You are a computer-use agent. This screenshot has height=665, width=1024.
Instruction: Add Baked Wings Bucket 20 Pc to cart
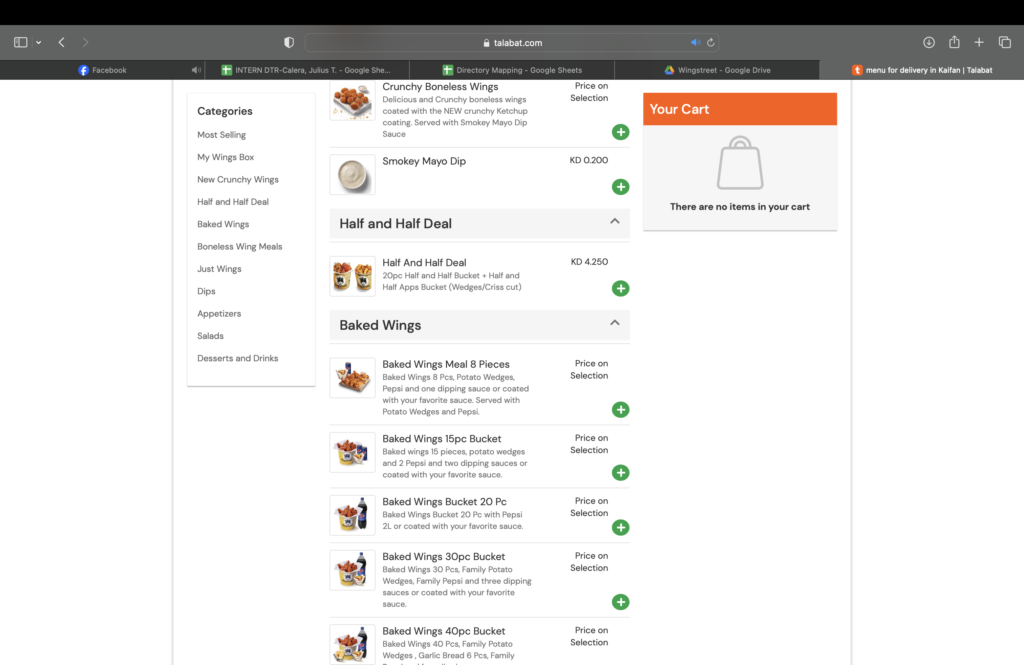pos(620,527)
